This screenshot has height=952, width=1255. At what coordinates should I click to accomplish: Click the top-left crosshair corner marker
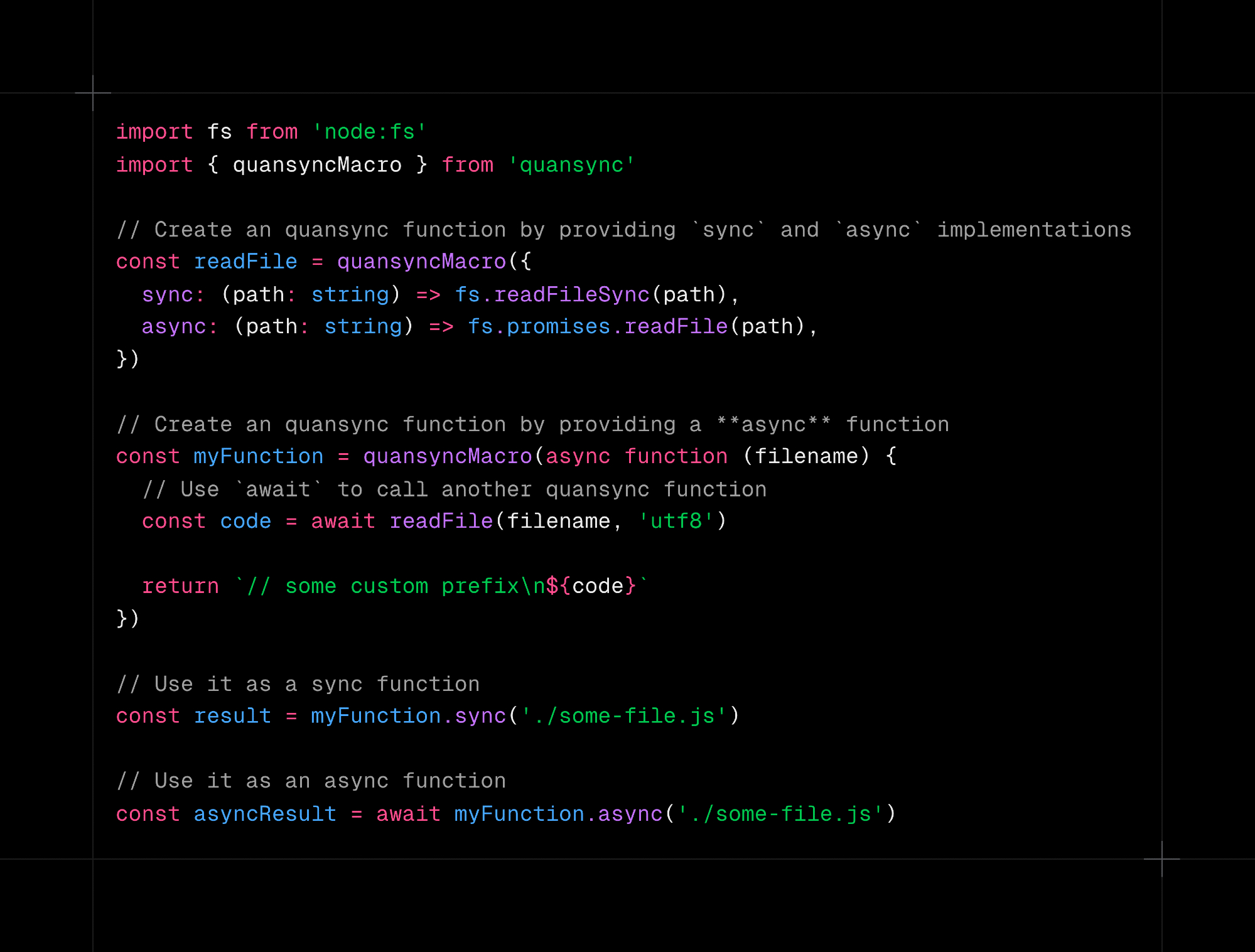(x=93, y=93)
